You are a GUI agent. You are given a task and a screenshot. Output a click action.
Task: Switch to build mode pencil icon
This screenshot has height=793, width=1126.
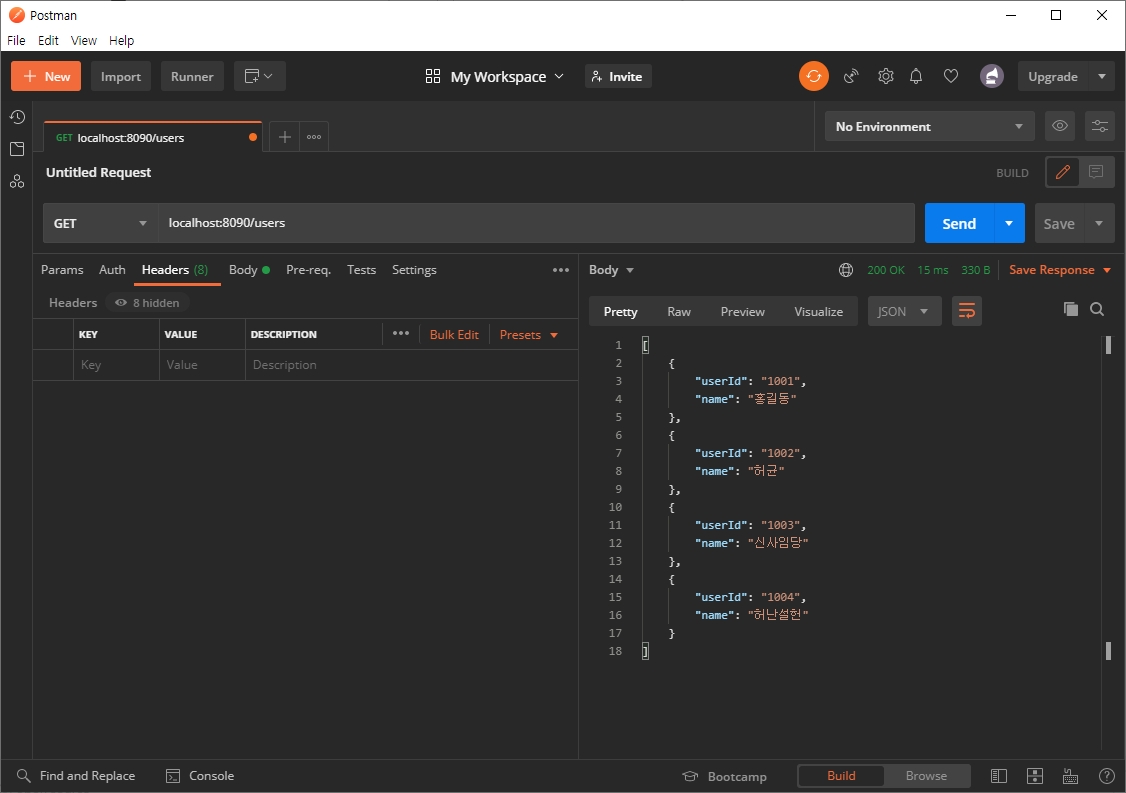(1063, 172)
